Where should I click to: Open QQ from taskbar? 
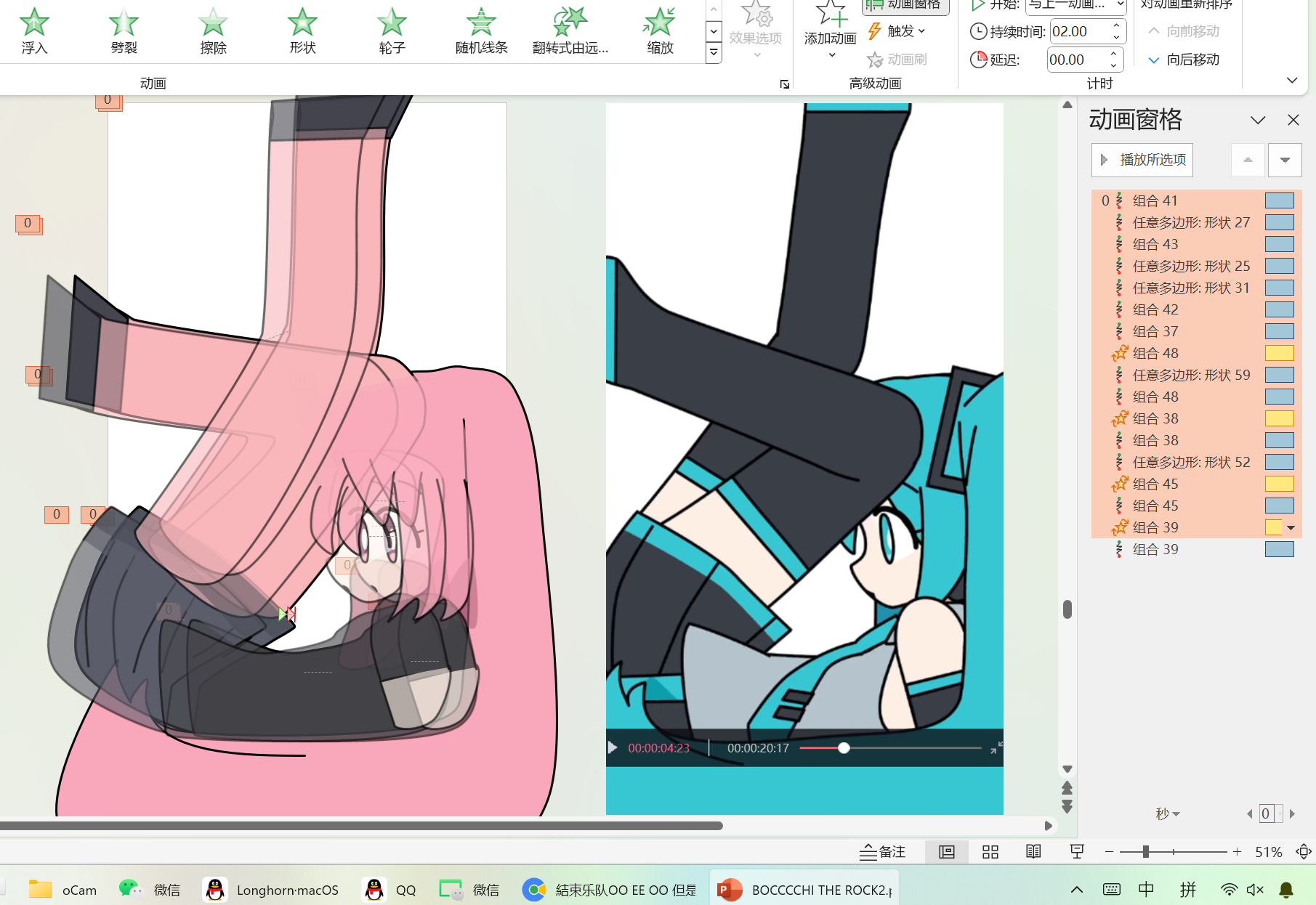click(x=390, y=890)
